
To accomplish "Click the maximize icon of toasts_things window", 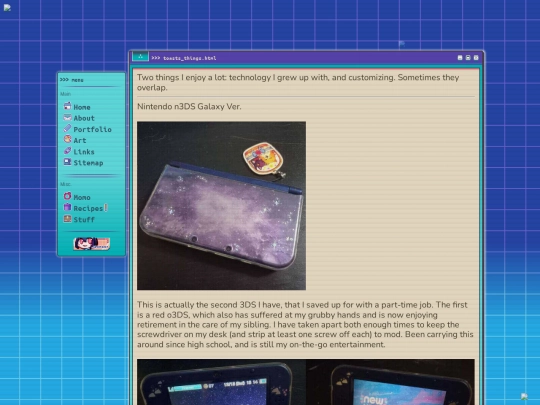I will 468,58.
